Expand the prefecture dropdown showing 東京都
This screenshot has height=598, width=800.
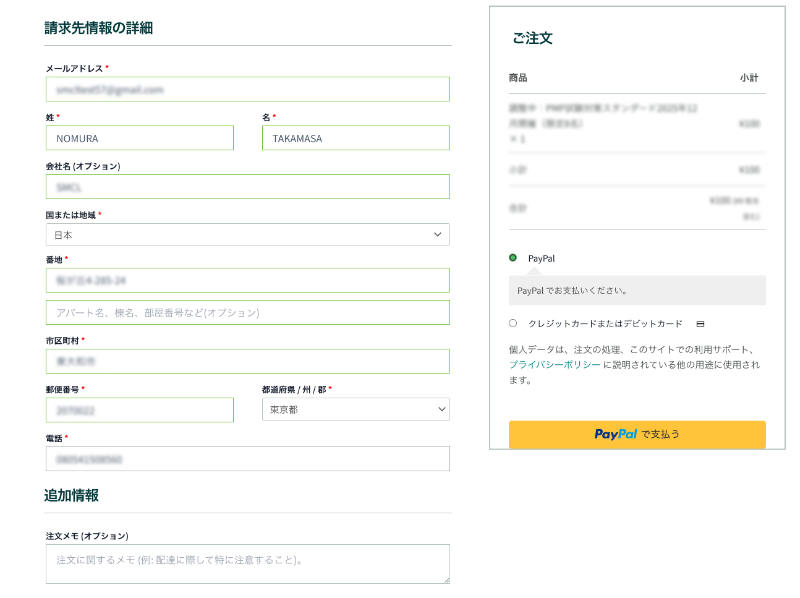tap(355, 409)
